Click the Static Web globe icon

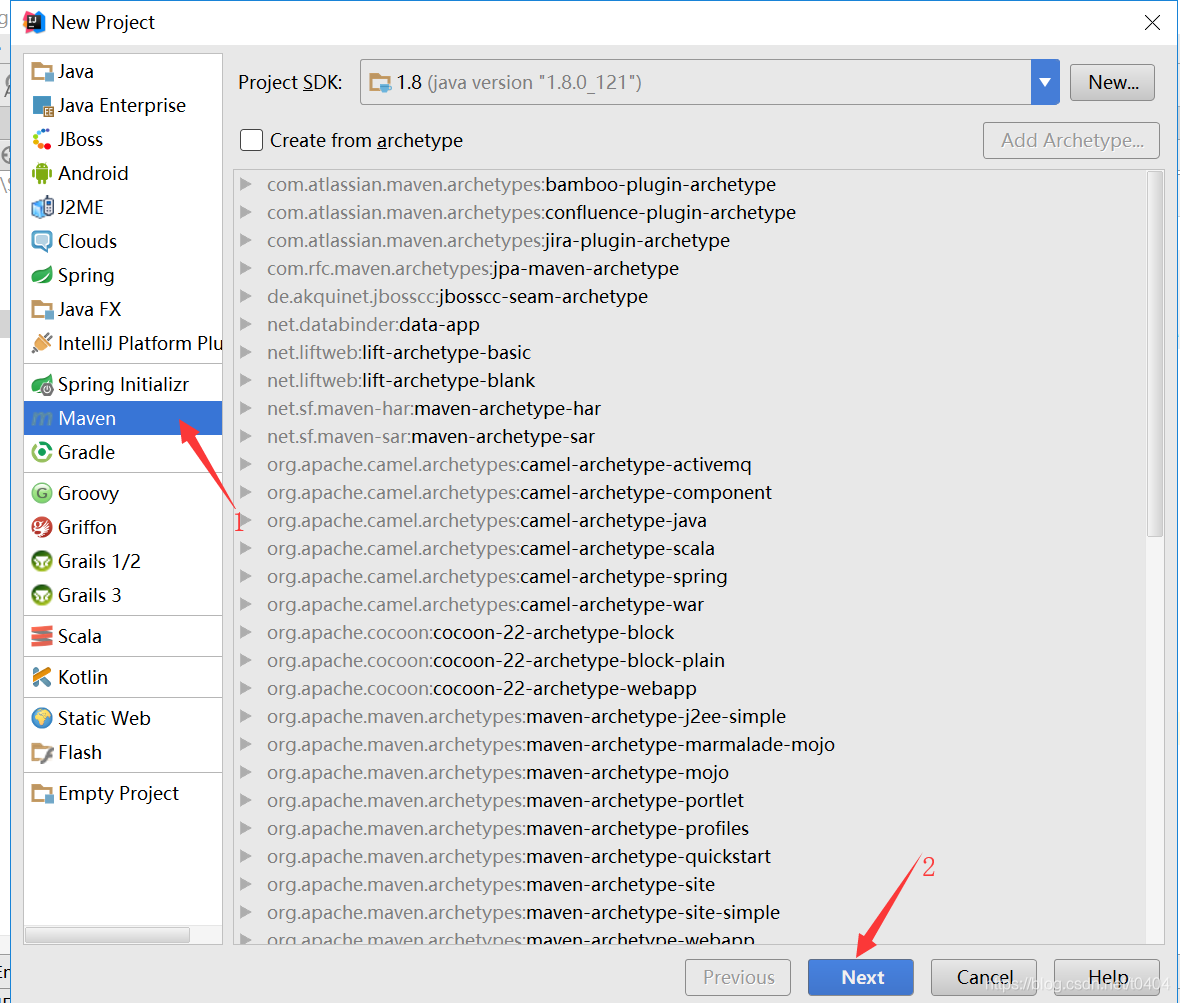coord(42,719)
